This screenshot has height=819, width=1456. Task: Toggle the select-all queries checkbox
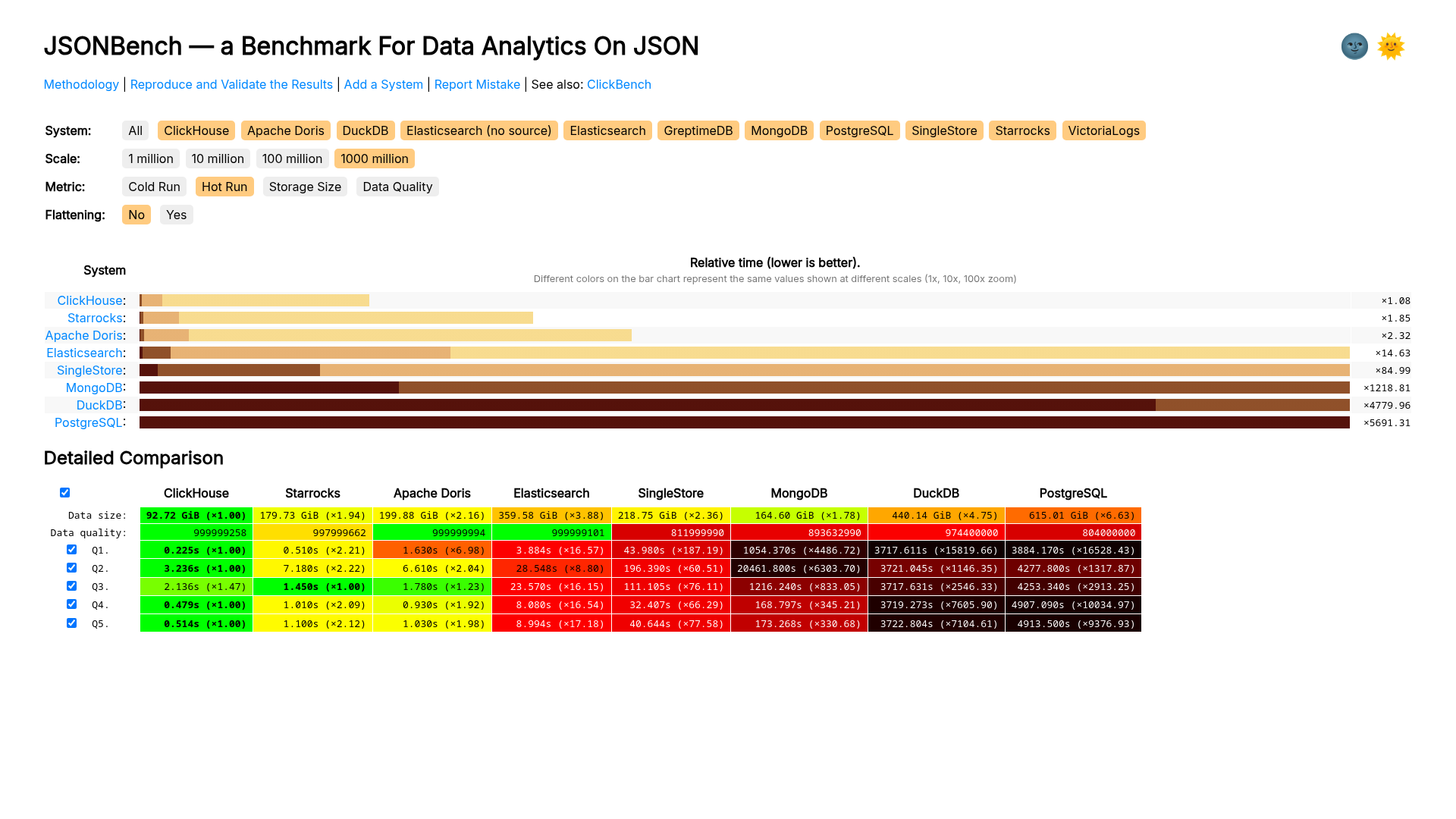tap(64, 493)
